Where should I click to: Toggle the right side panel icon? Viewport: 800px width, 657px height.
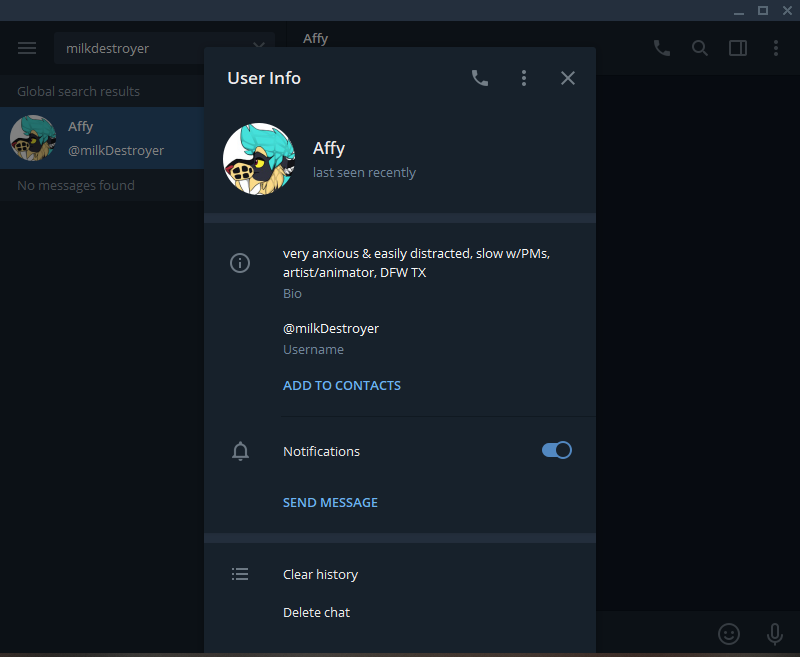(738, 48)
